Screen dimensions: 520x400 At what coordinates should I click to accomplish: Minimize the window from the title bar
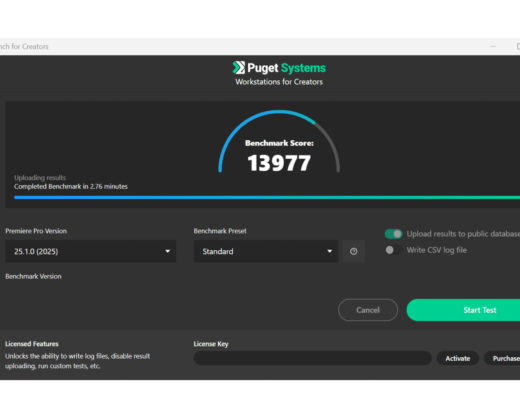tap(493, 46)
